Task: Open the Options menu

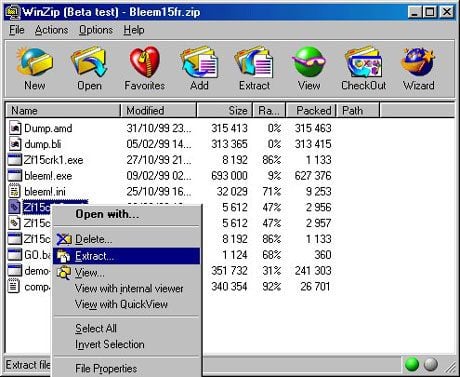Action: point(96,30)
